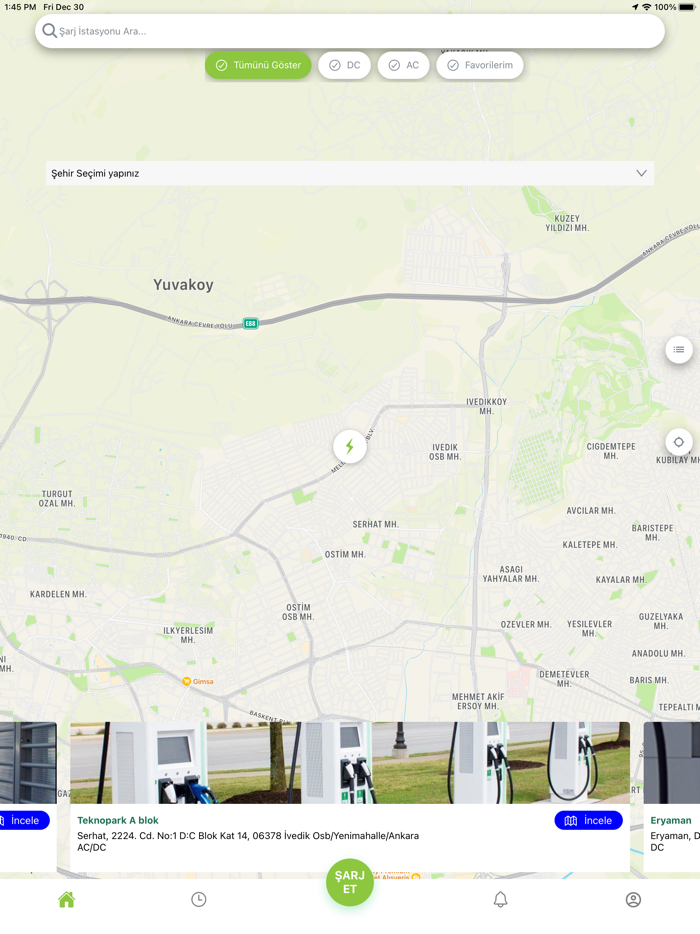
Task: Click the battery indicator in status bar
Action: [686, 7]
